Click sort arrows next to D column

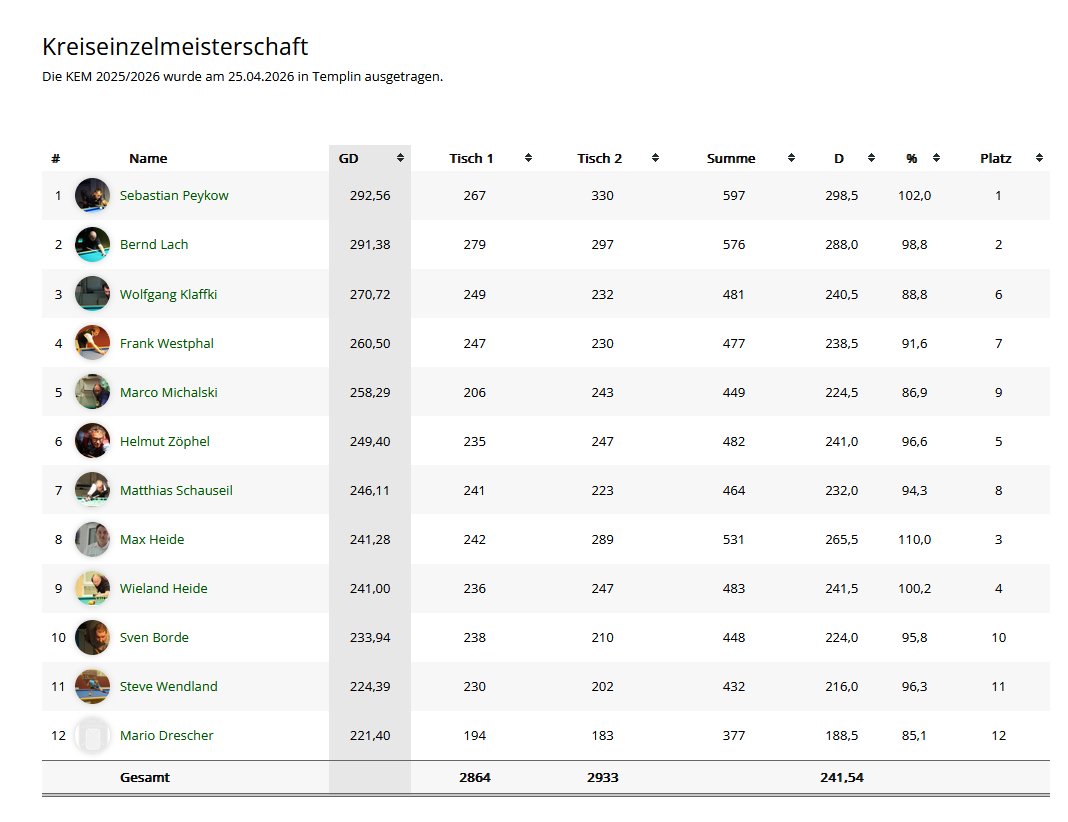871,158
